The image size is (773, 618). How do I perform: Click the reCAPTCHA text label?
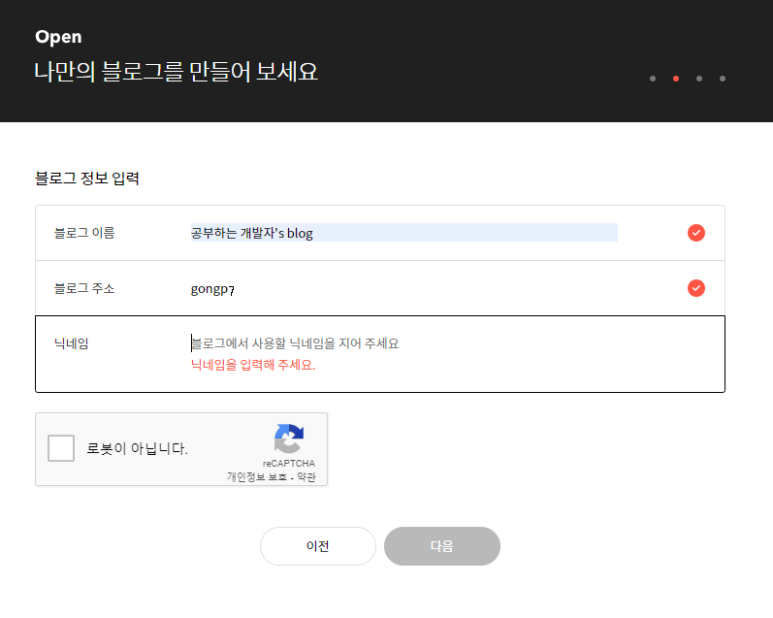tap(288, 463)
